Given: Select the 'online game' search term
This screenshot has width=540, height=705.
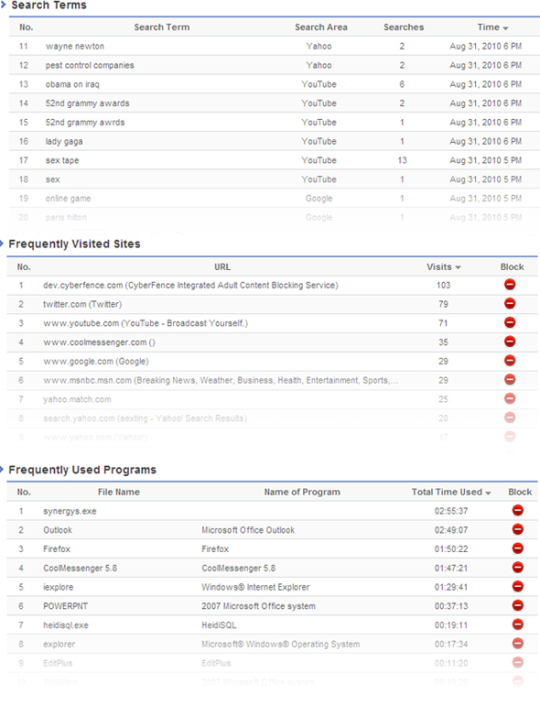Looking at the screenshot, I should [x=68, y=198].
